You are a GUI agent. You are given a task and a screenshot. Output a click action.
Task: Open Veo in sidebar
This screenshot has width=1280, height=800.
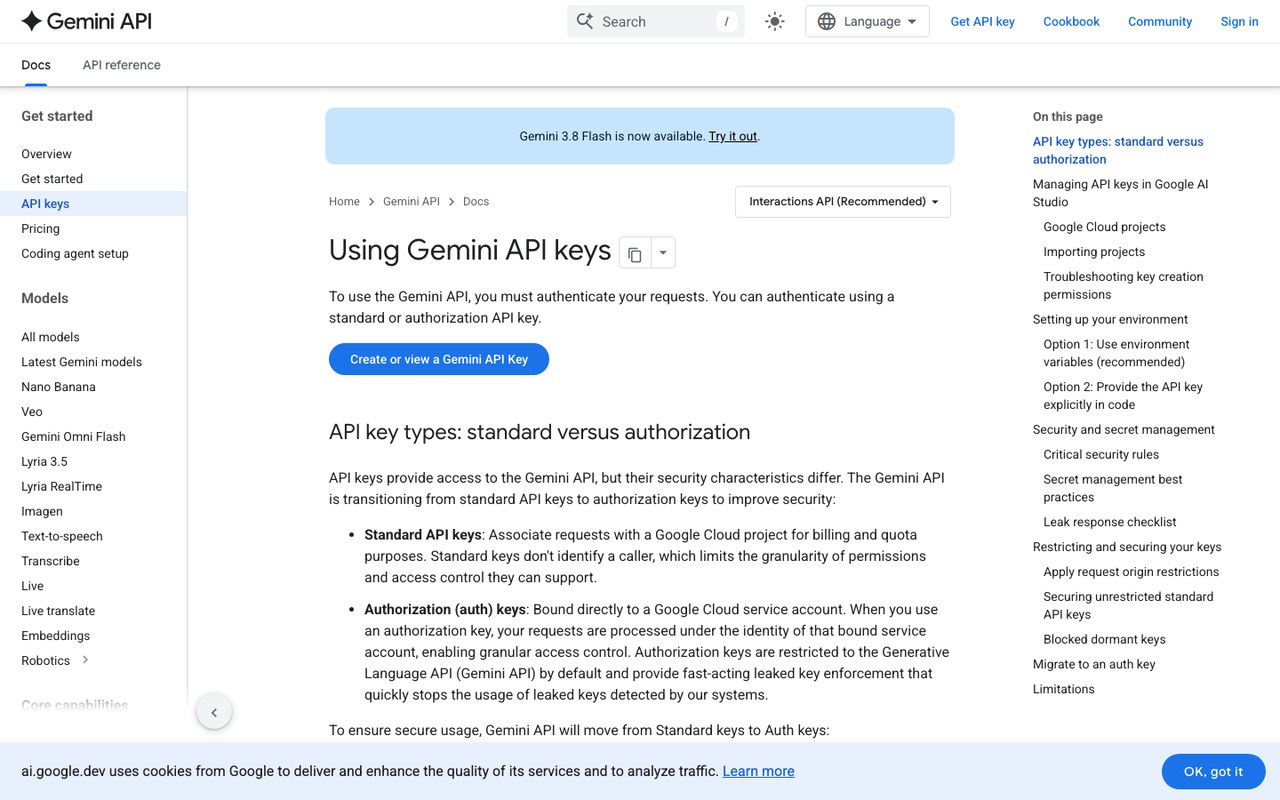32,412
